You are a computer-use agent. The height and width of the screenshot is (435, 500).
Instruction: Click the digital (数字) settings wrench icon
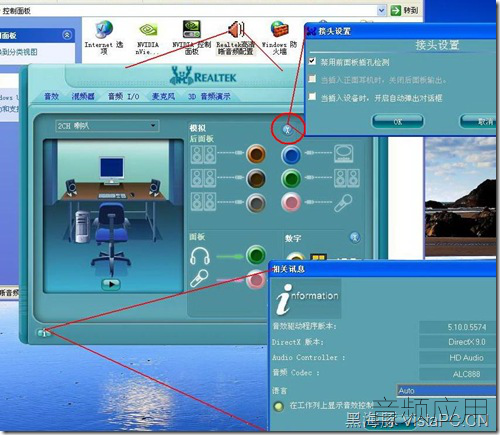click(355, 237)
